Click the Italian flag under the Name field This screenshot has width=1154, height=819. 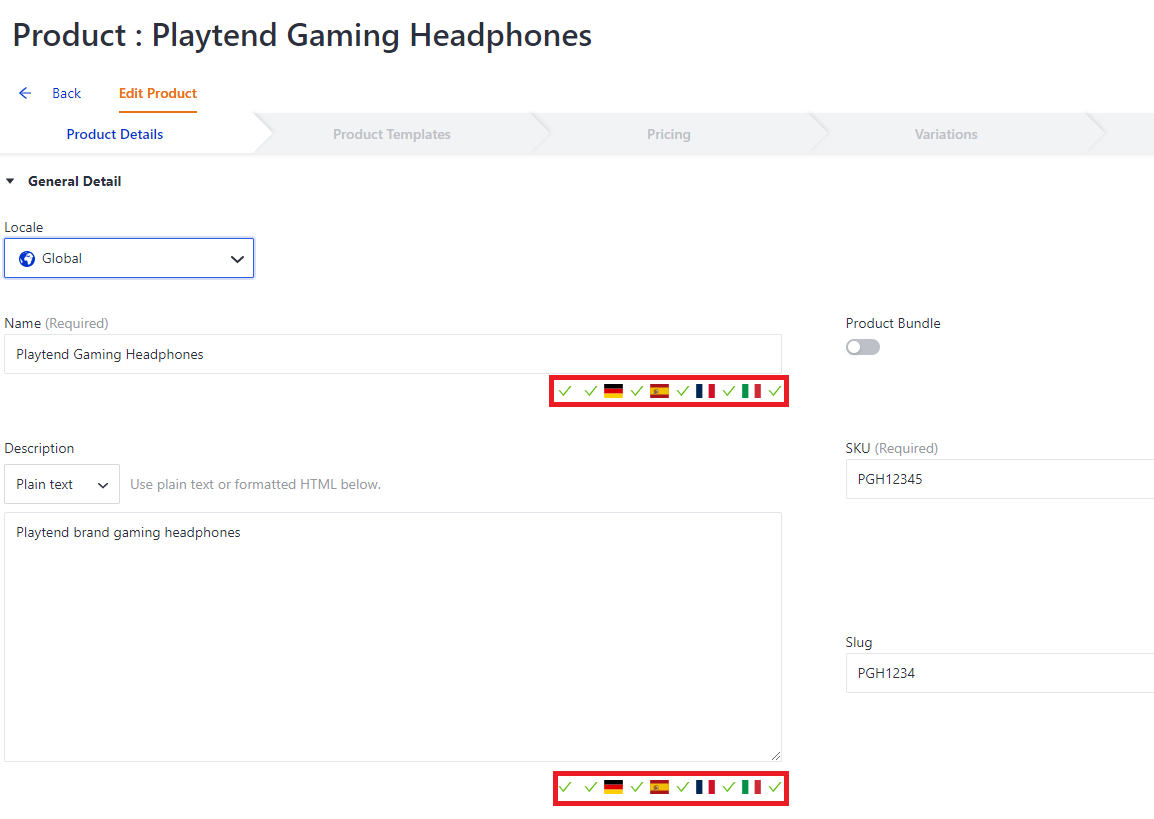click(x=751, y=391)
